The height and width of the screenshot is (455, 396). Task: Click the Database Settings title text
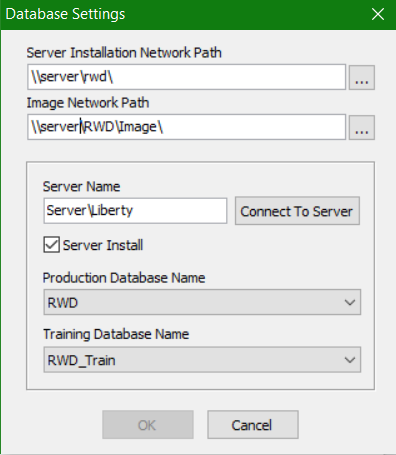[x=65, y=14]
